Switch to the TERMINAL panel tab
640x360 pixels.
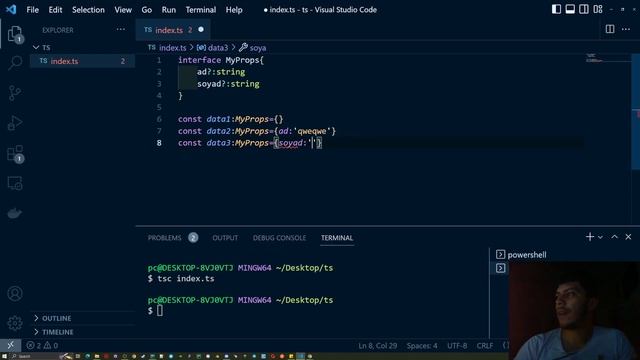click(337, 238)
